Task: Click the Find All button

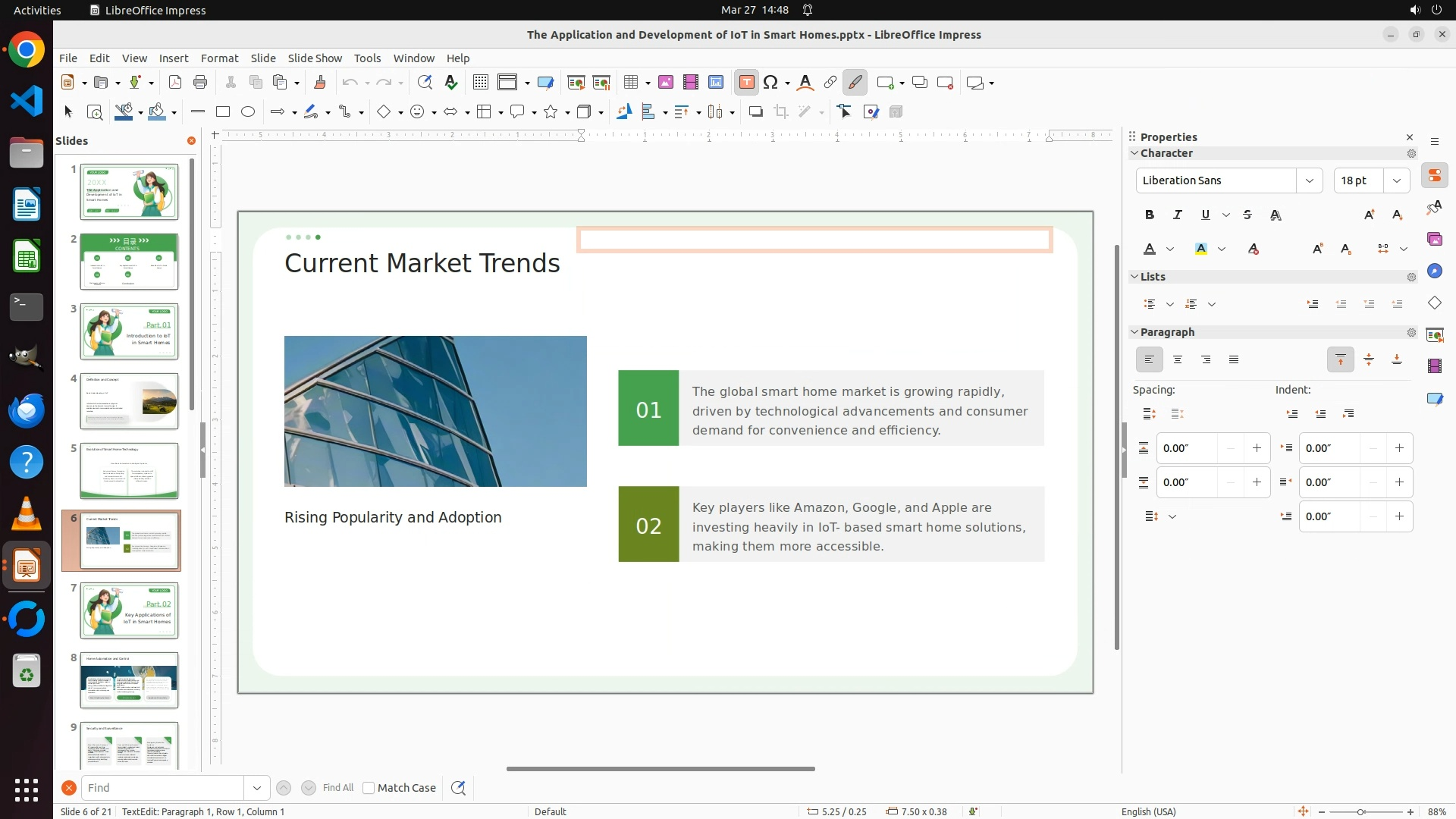Action: pyautogui.click(x=337, y=788)
